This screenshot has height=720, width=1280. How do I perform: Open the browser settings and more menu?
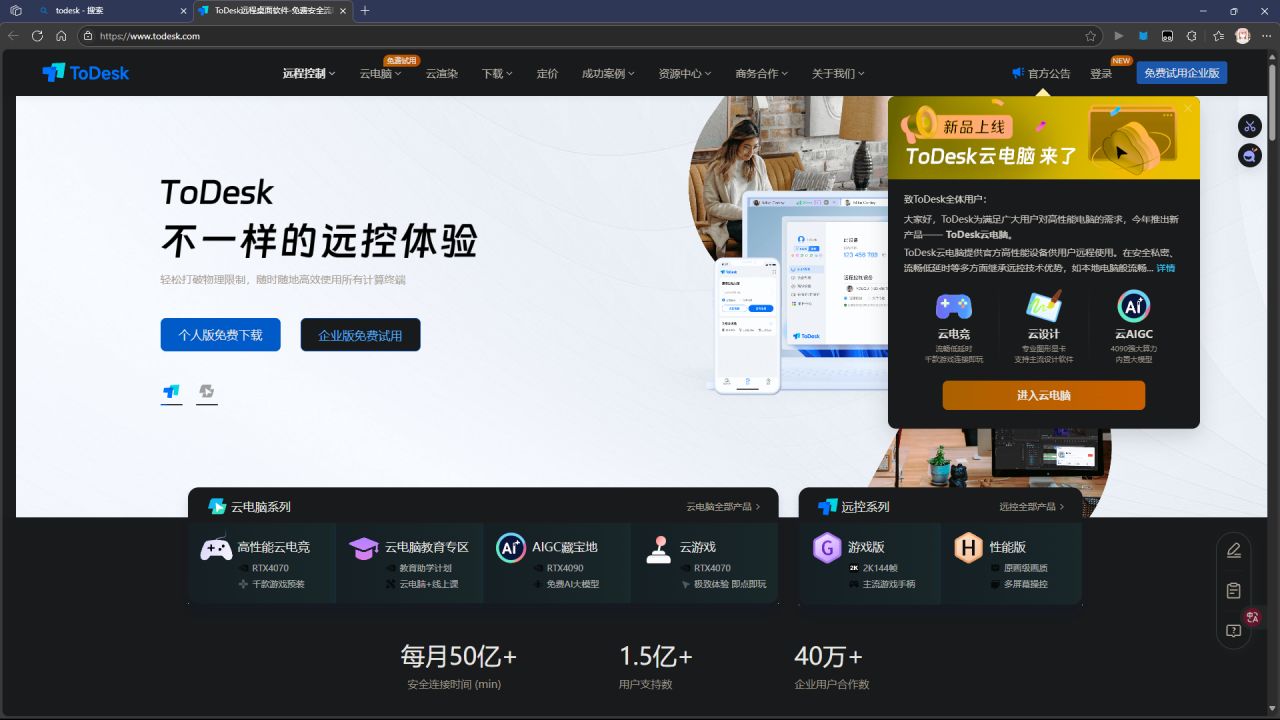pyautogui.click(x=1267, y=36)
